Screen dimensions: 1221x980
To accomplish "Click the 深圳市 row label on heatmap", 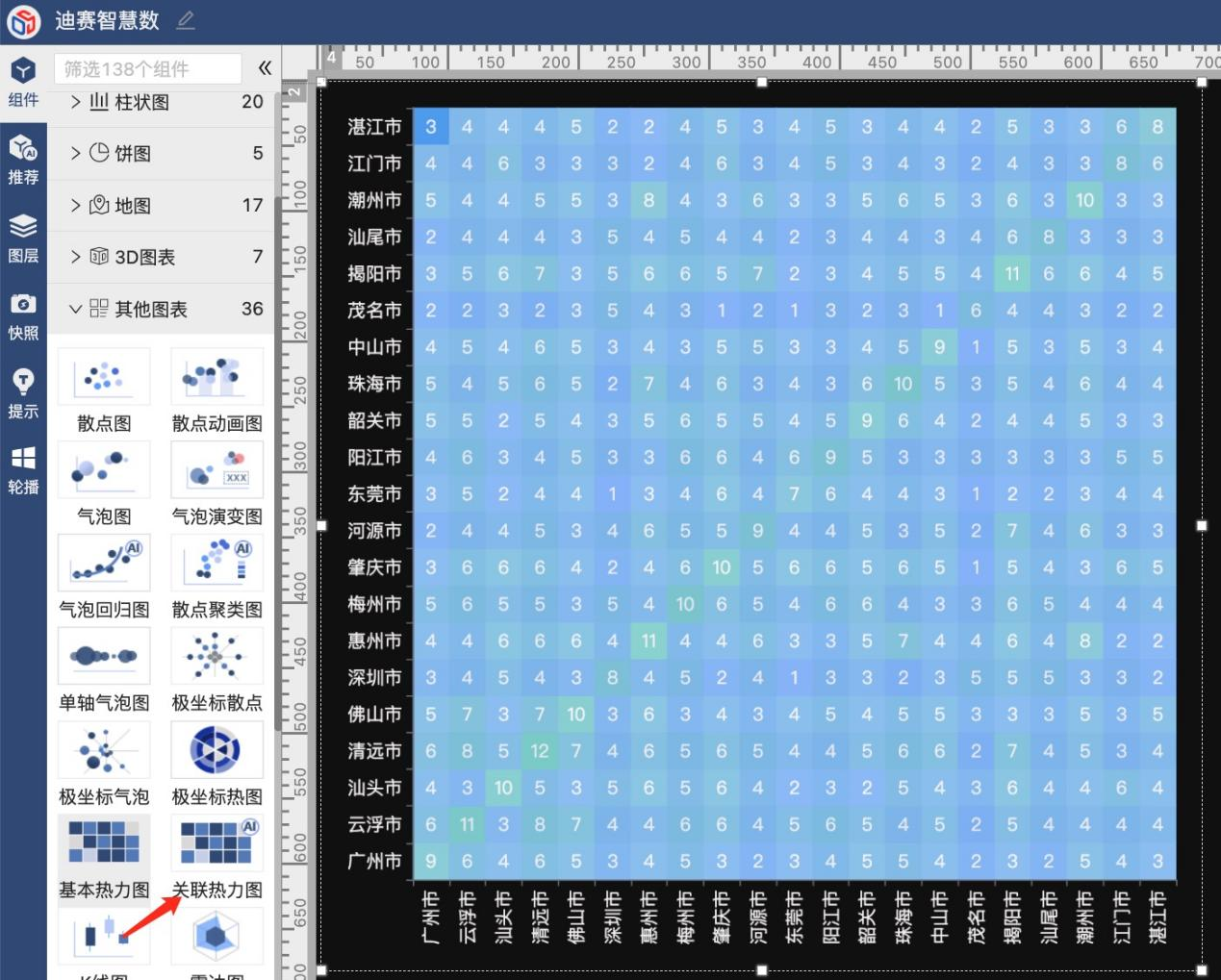I will [374, 678].
